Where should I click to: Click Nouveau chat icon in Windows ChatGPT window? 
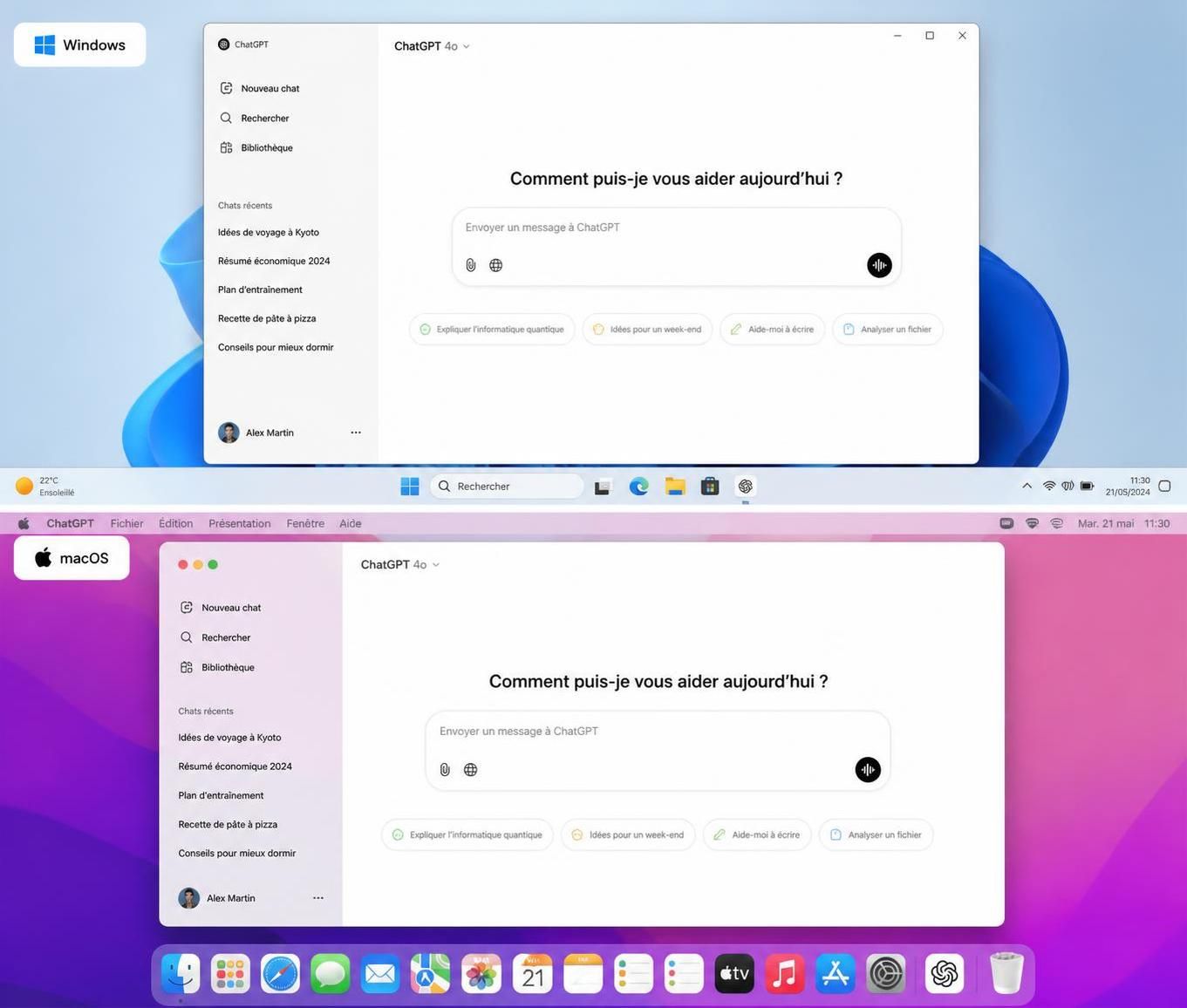click(226, 88)
